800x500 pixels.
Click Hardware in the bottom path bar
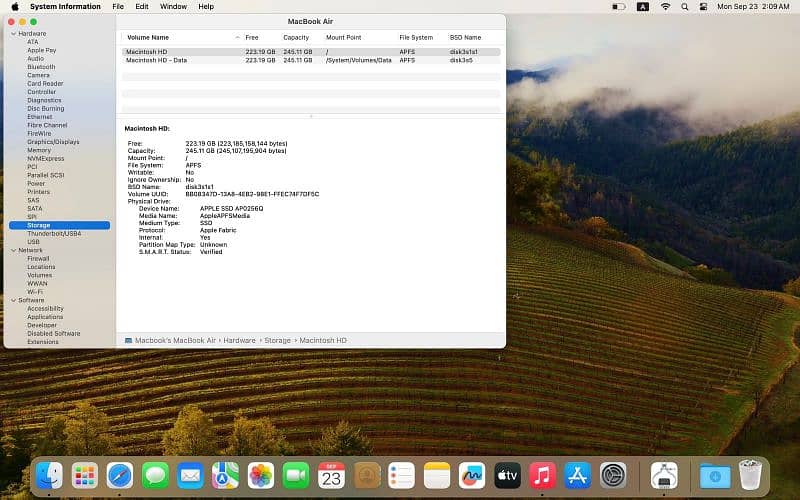(239, 340)
